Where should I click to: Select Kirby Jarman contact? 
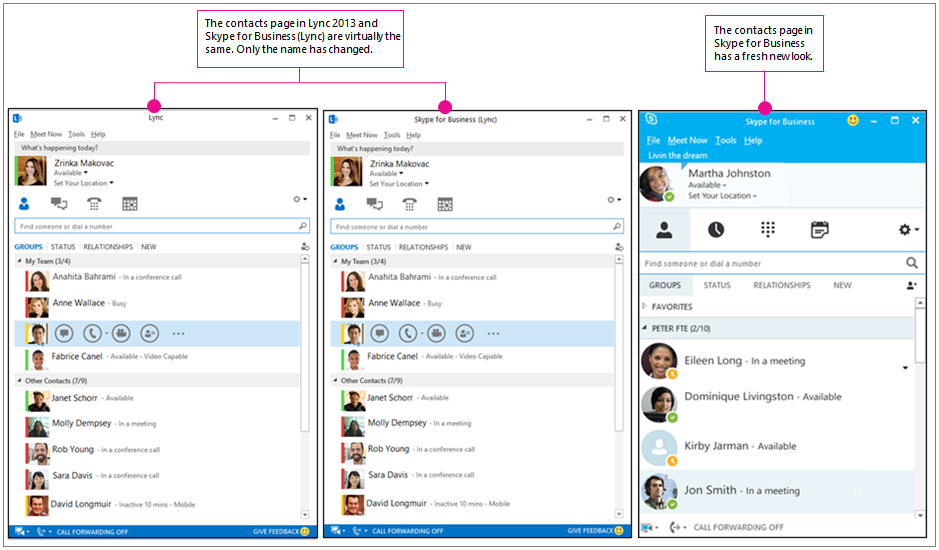pyautogui.click(x=777, y=448)
